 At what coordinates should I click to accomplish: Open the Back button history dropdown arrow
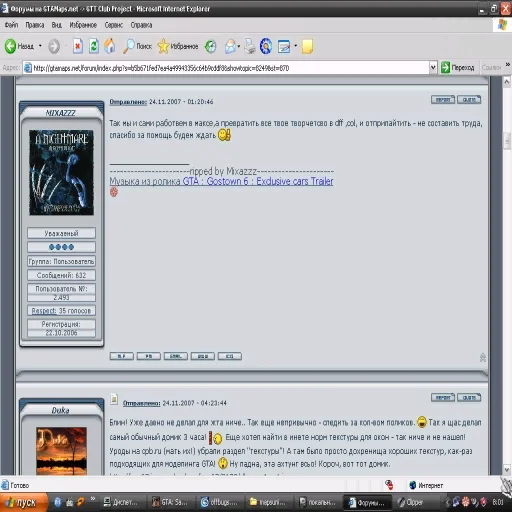40,46
